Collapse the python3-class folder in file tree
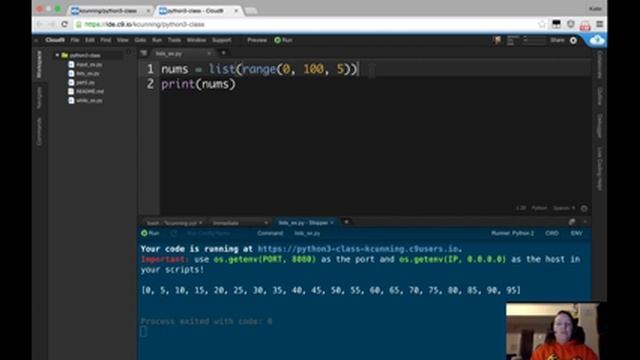The height and width of the screenshot is (360, 640). 58,55
